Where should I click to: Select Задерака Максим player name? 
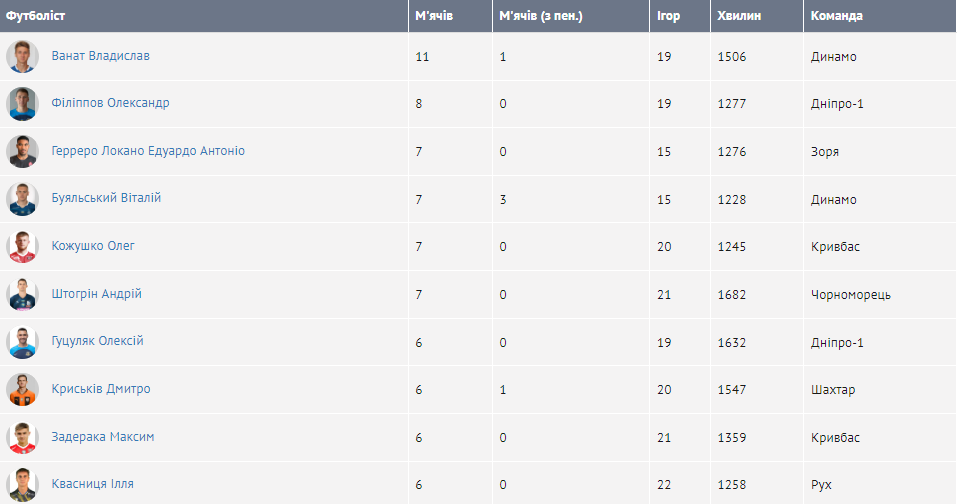103,437
